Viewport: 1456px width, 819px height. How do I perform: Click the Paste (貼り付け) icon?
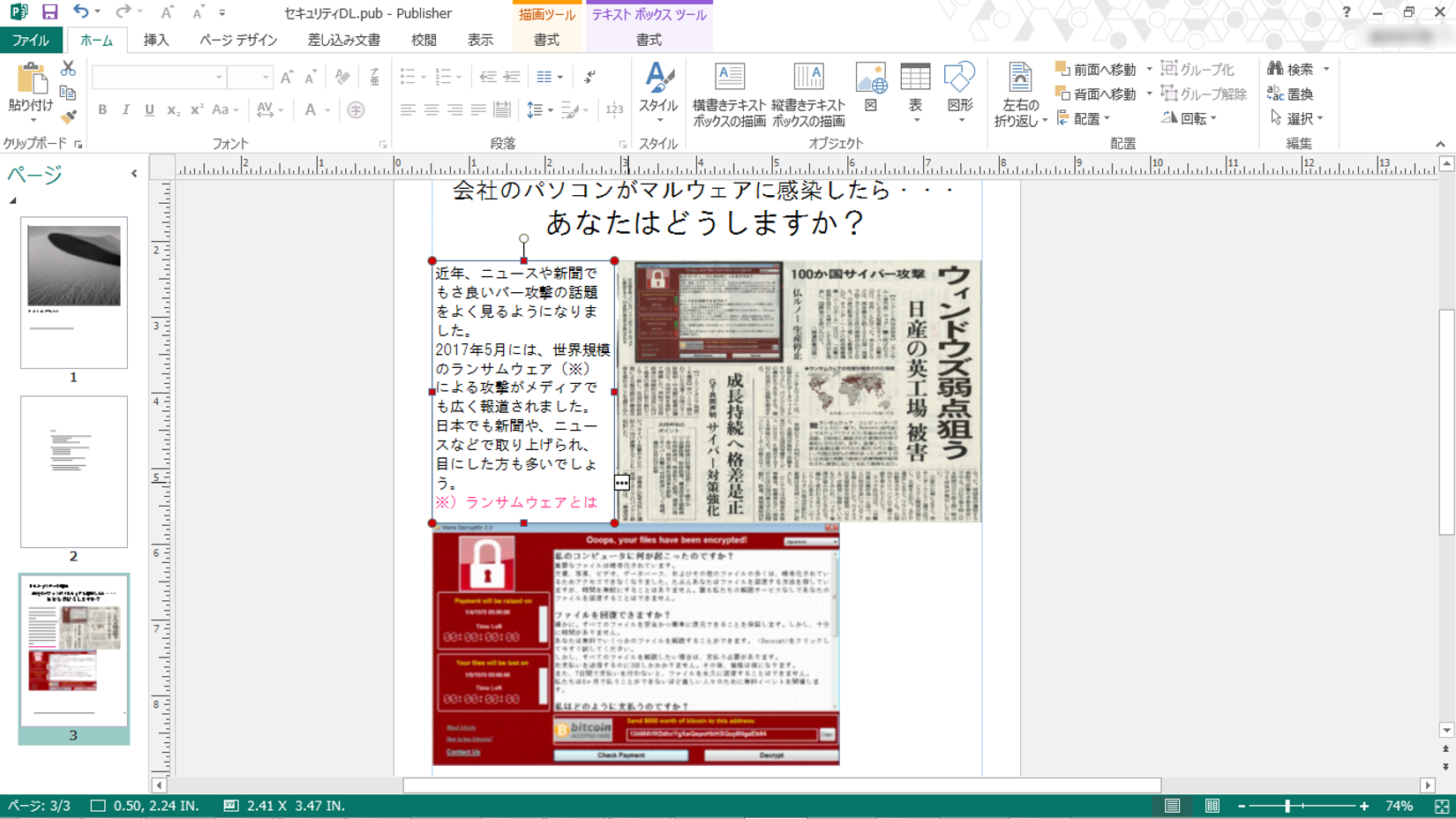tap(31, 79)
